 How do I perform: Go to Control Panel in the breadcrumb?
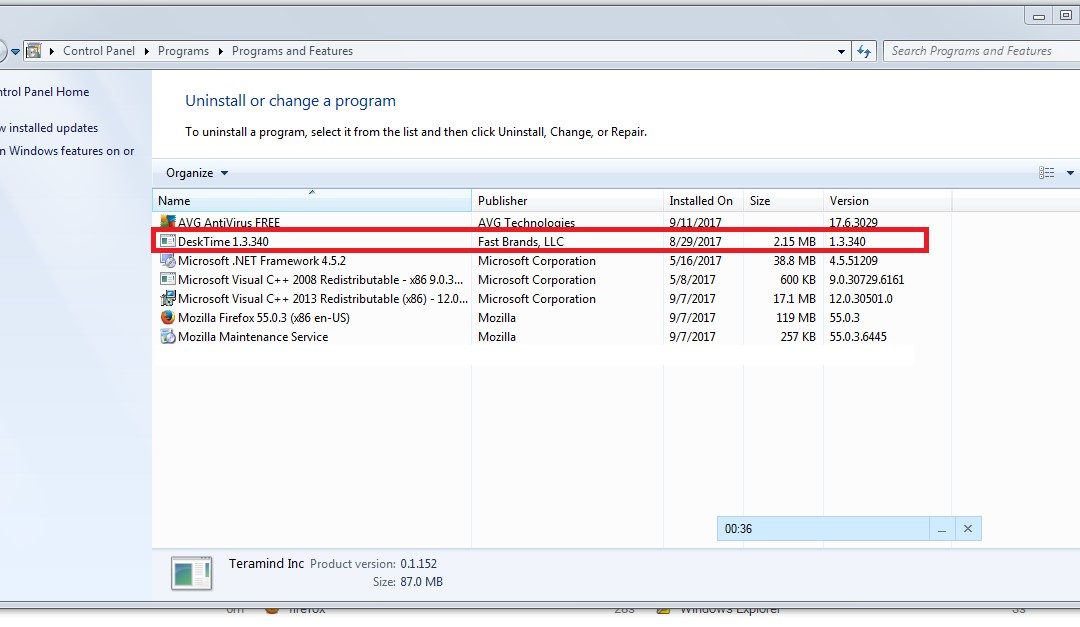99,51
